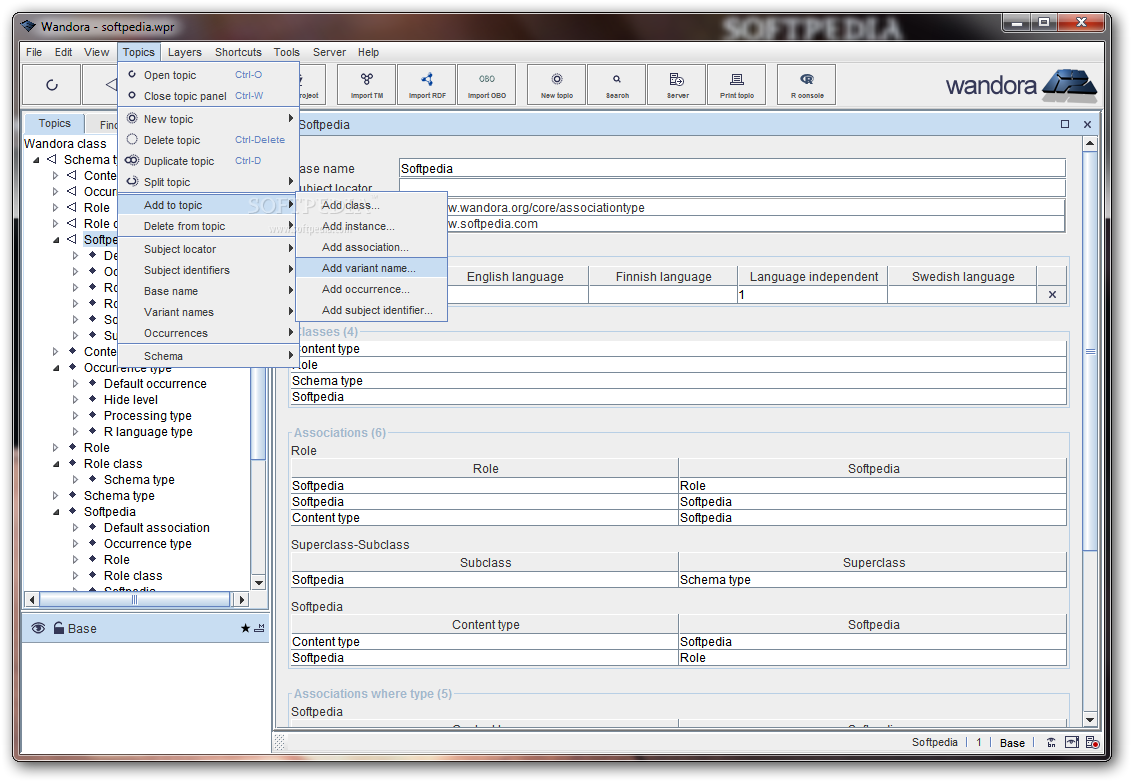This screenshot has height=782, width=1132.
Task: Click the Wandora logo at top right
Action: [1021, 84]
